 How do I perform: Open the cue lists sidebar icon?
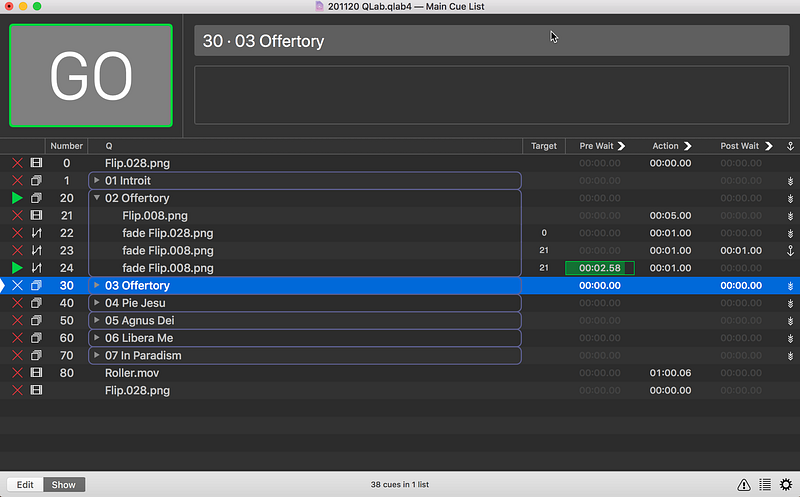coord(765,484)
